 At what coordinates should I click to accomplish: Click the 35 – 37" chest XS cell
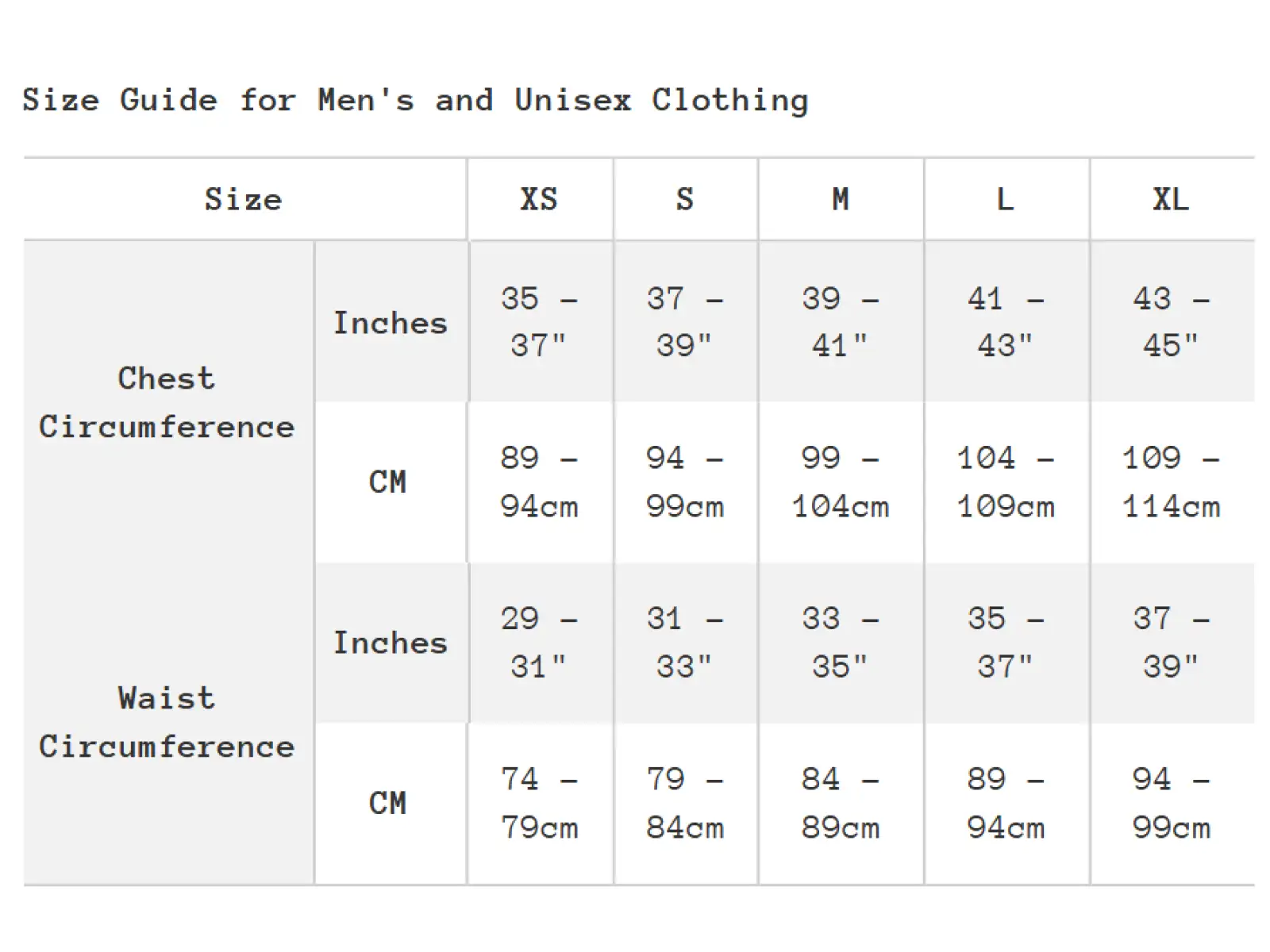click(540, 322)
